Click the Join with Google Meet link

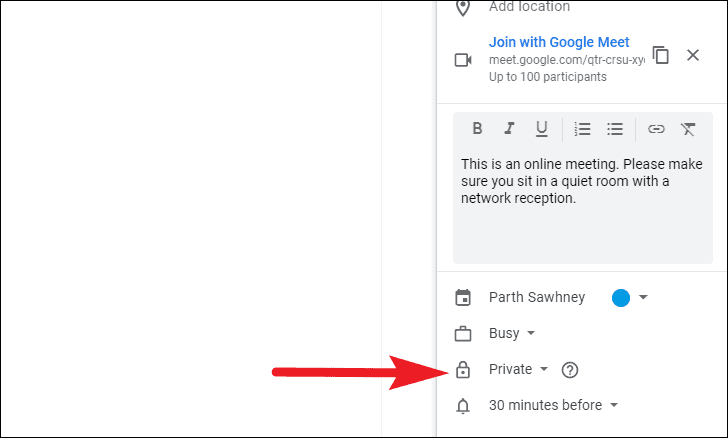pos(559,42)
